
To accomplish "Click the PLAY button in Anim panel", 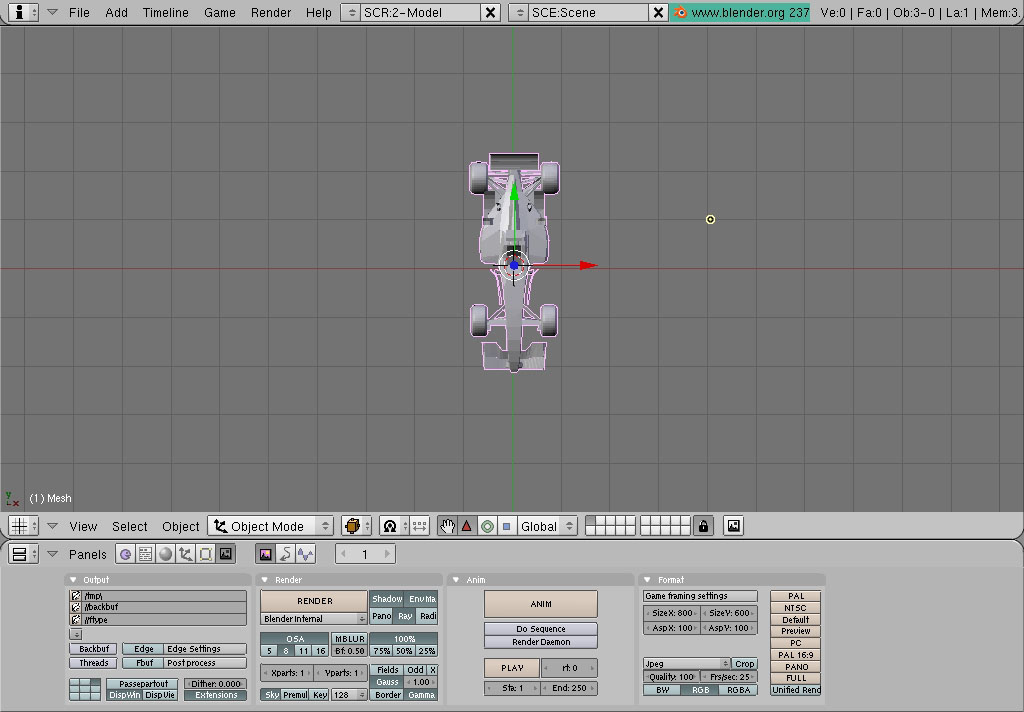I will point(512,668).
